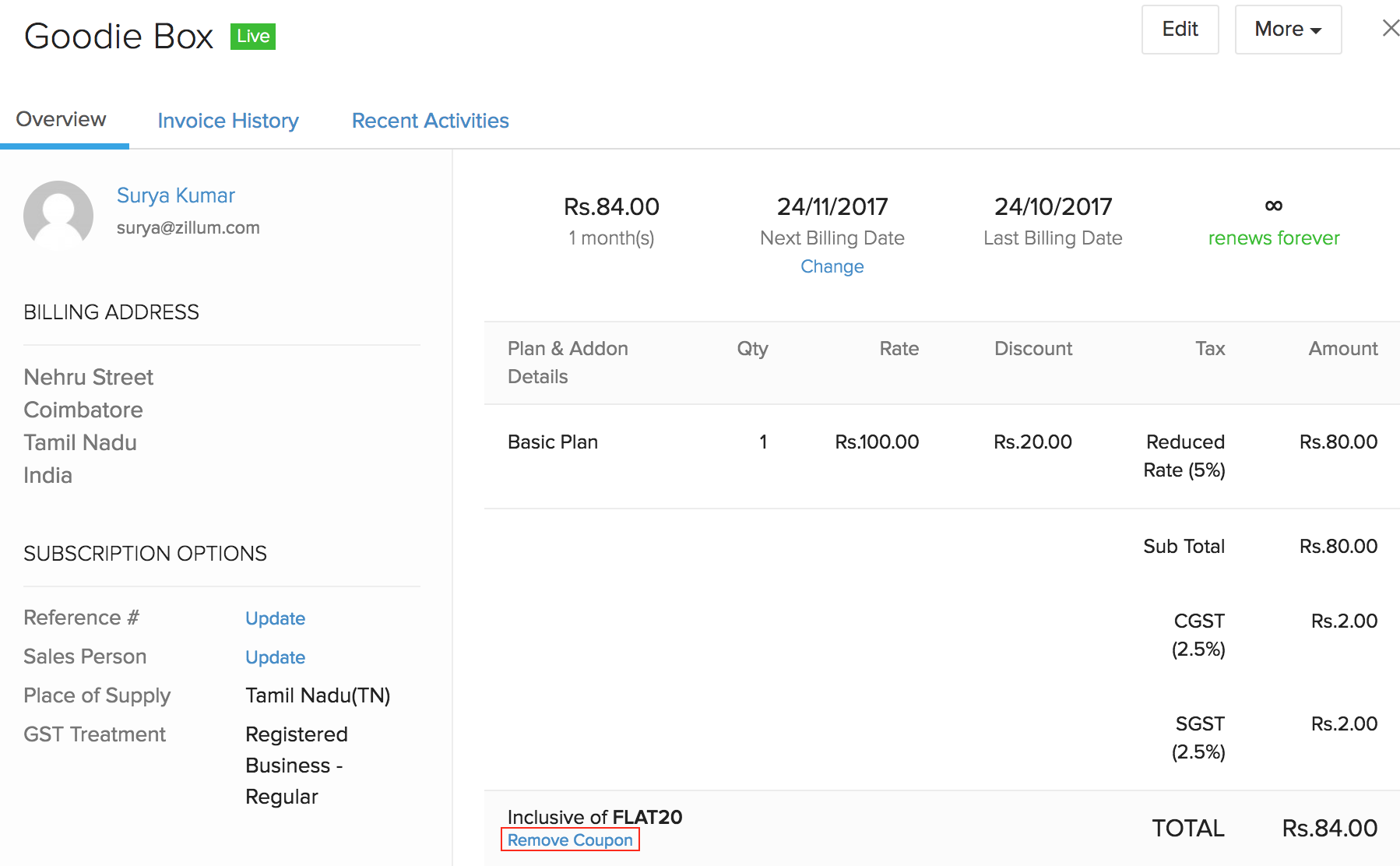Click the renews forever text
This screenshot has width=1400, height=866.
[1273, 238]
